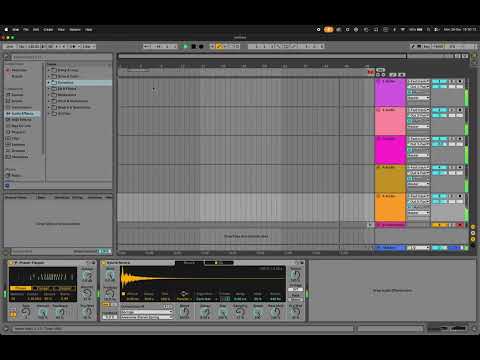Select the purple 1 Audio track header
The height and width of the screenshot is (360, 480).
pos(390,92)
